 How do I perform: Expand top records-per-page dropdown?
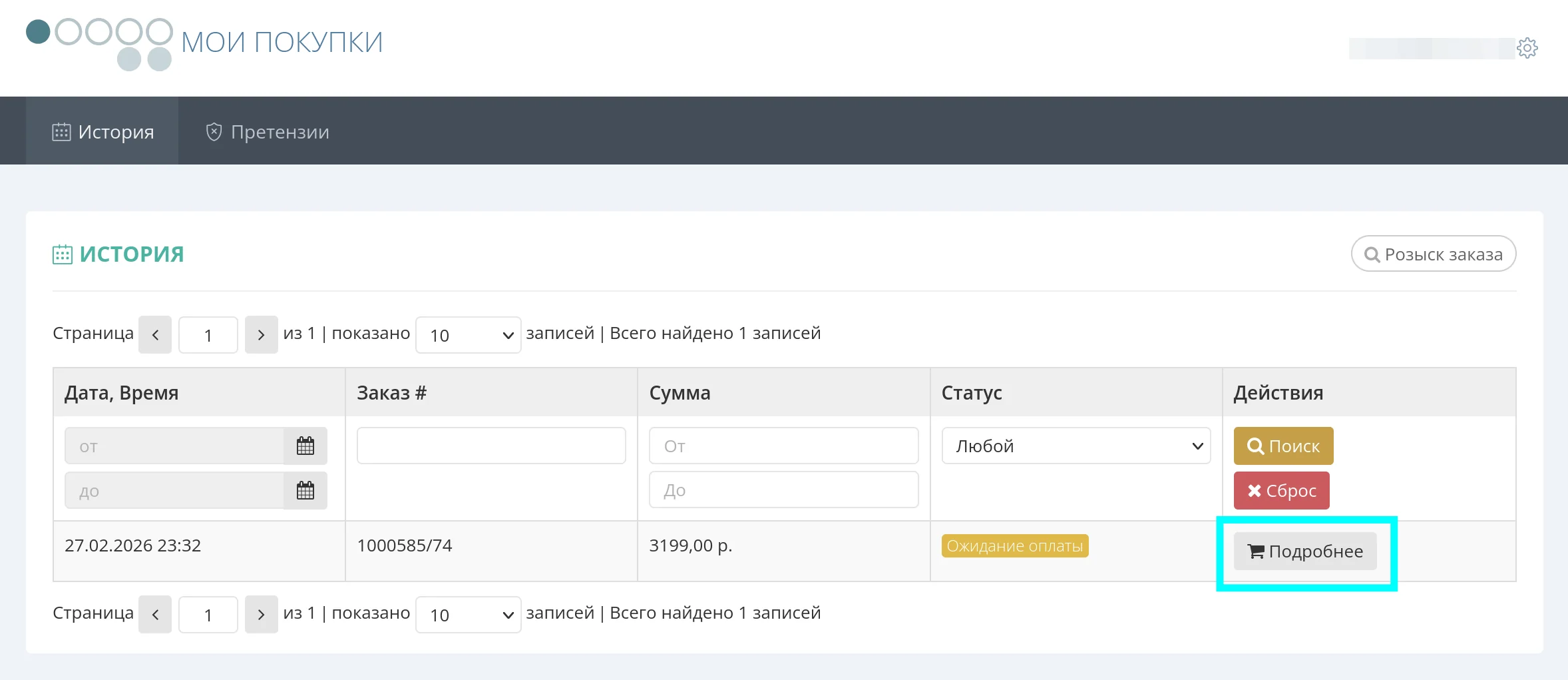coord(468,335)
